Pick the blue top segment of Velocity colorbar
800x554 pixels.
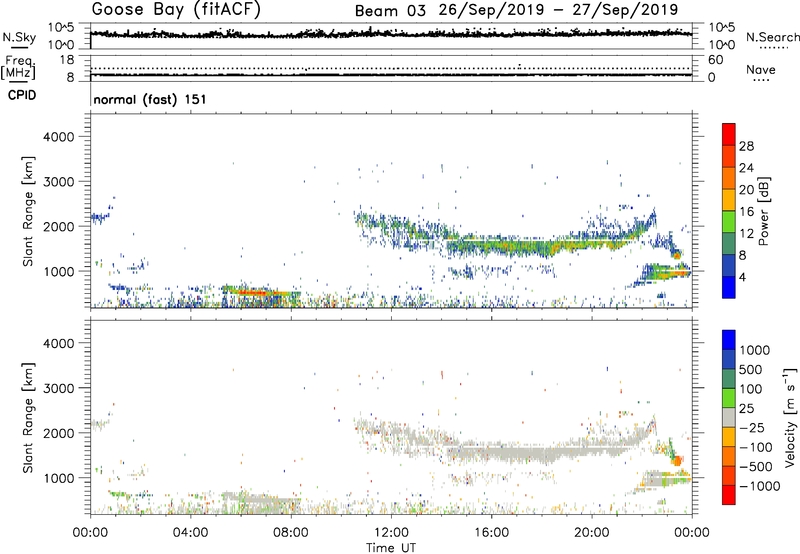pyautogui.click(x=729, y=340)
